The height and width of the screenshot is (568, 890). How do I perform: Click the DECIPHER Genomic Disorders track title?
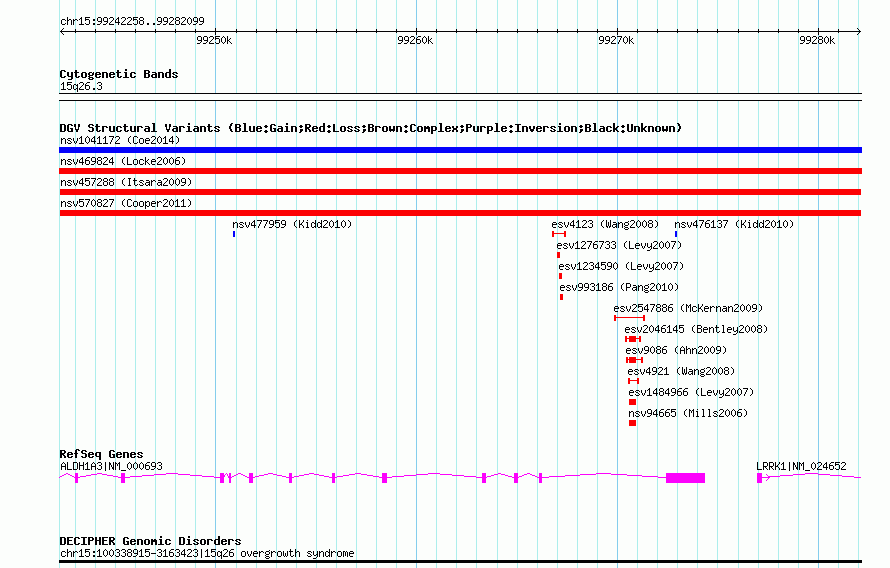tap(150, 541)
